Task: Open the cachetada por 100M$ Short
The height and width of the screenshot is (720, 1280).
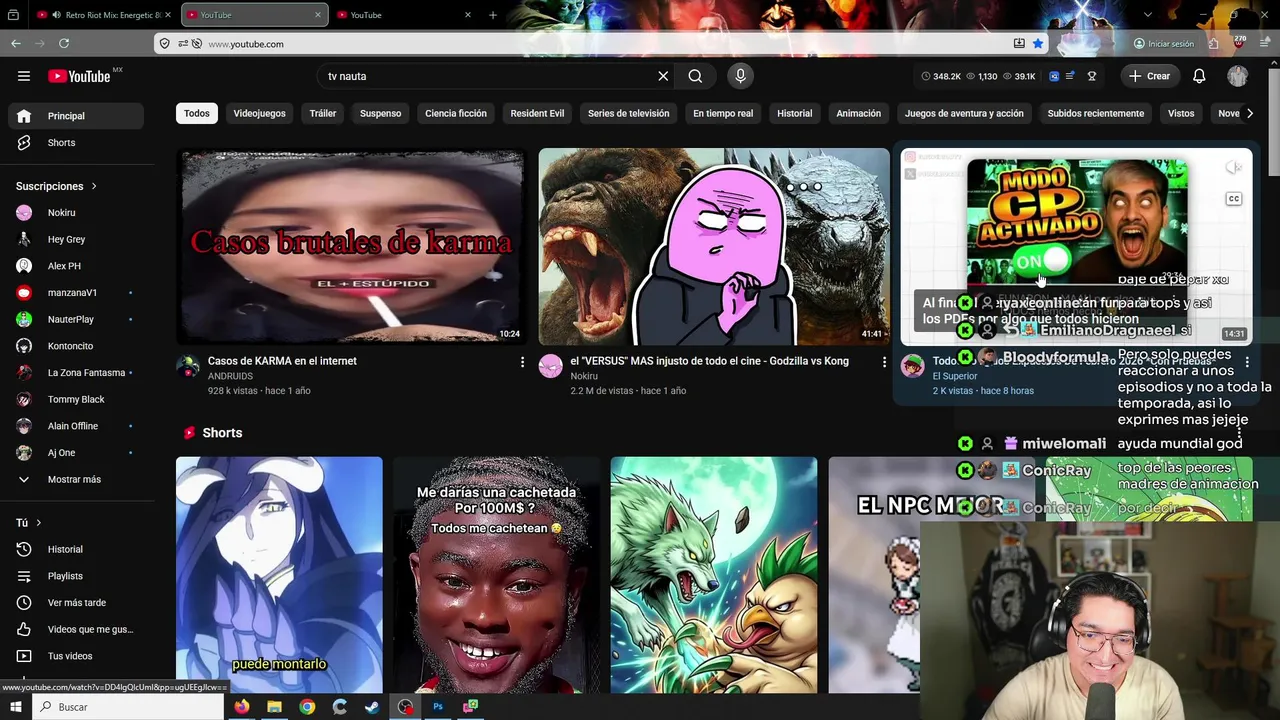Action: coord(497,575)
